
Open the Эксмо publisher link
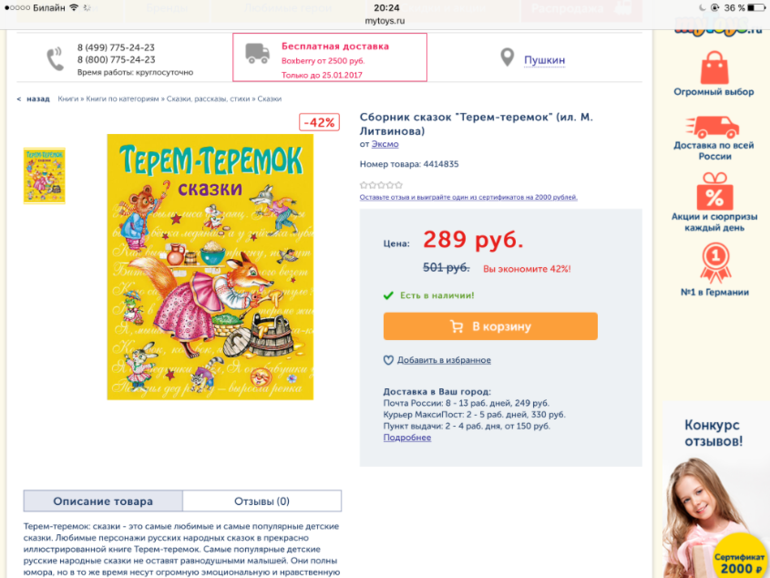click(x=385, y=144)
